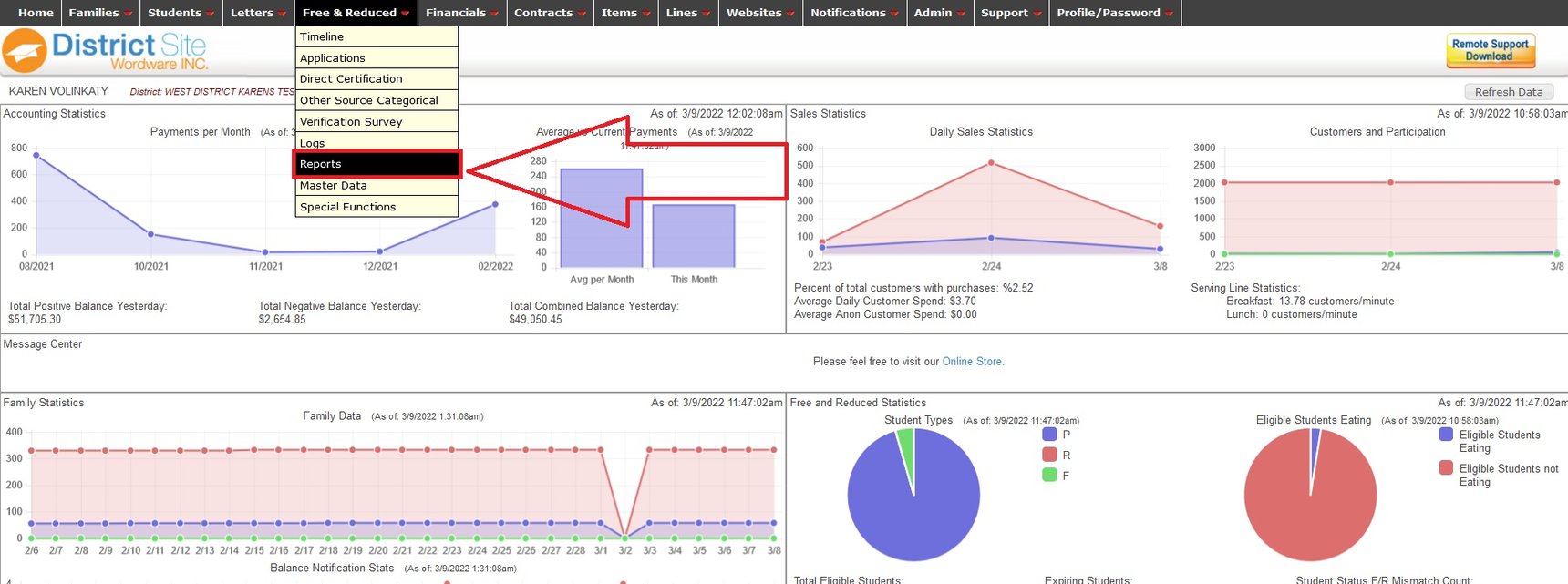Toggle Eligible Students not Eating legend swatch

point(1446,468)
